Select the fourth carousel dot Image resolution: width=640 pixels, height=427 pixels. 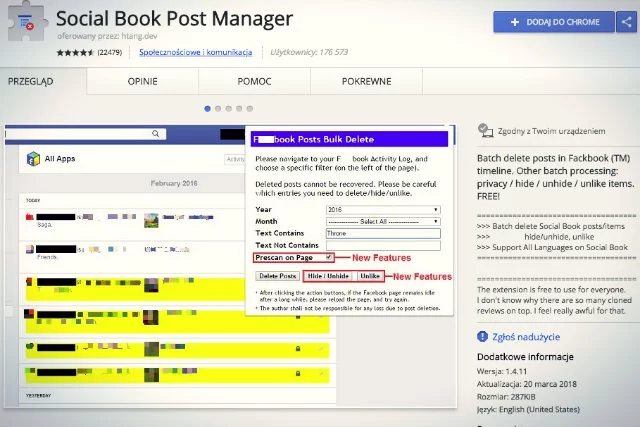239,109
